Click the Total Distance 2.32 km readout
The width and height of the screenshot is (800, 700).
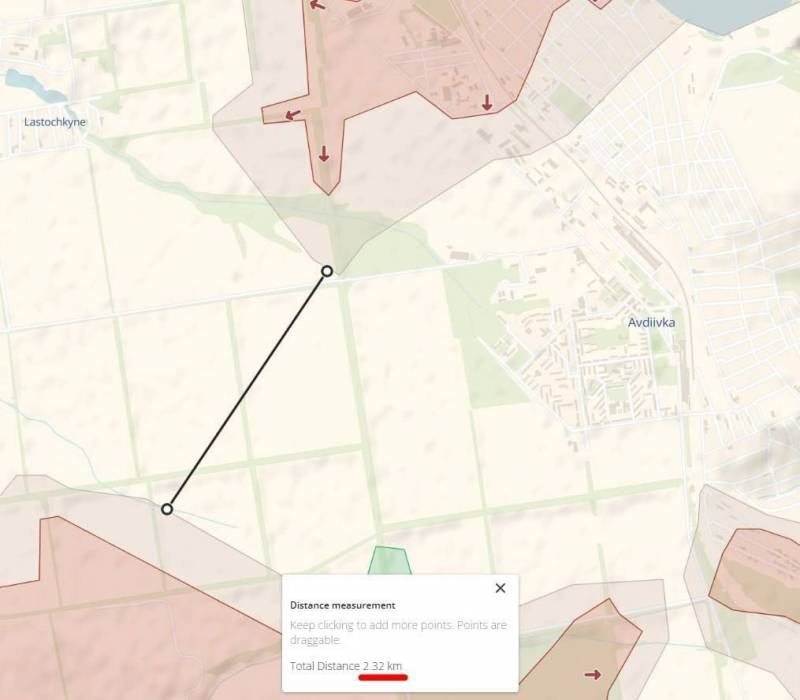coord(346,666)
